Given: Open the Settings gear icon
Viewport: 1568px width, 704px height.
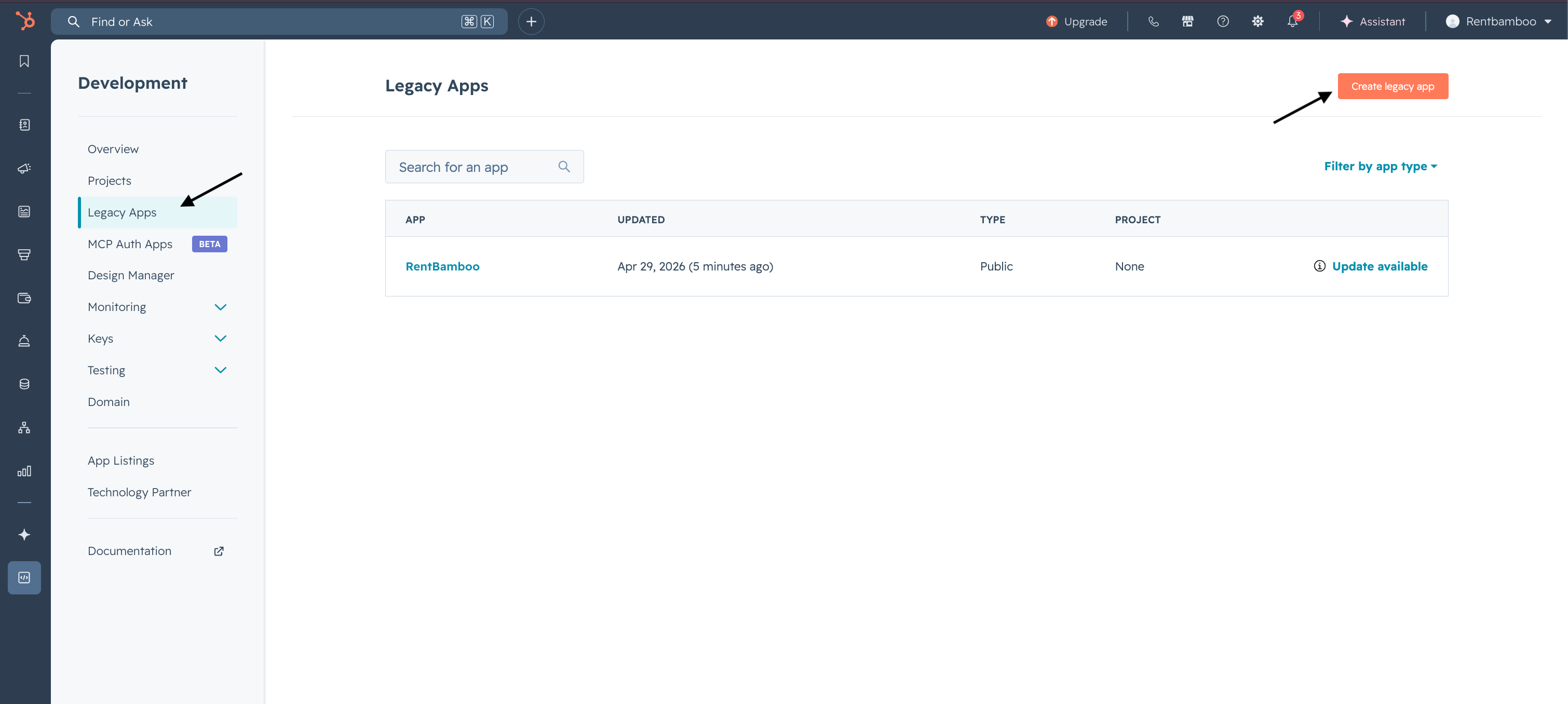Looking at the screenshot, I should [x=1258, y=22].
